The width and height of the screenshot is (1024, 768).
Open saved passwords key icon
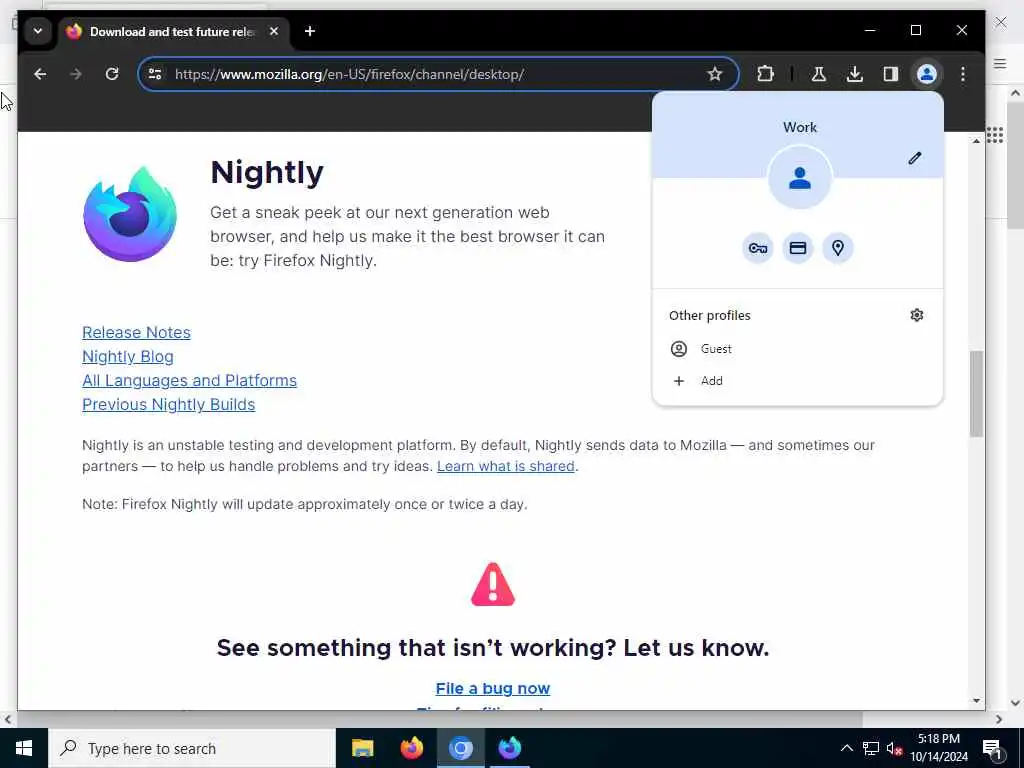click(x=758, y=248)
